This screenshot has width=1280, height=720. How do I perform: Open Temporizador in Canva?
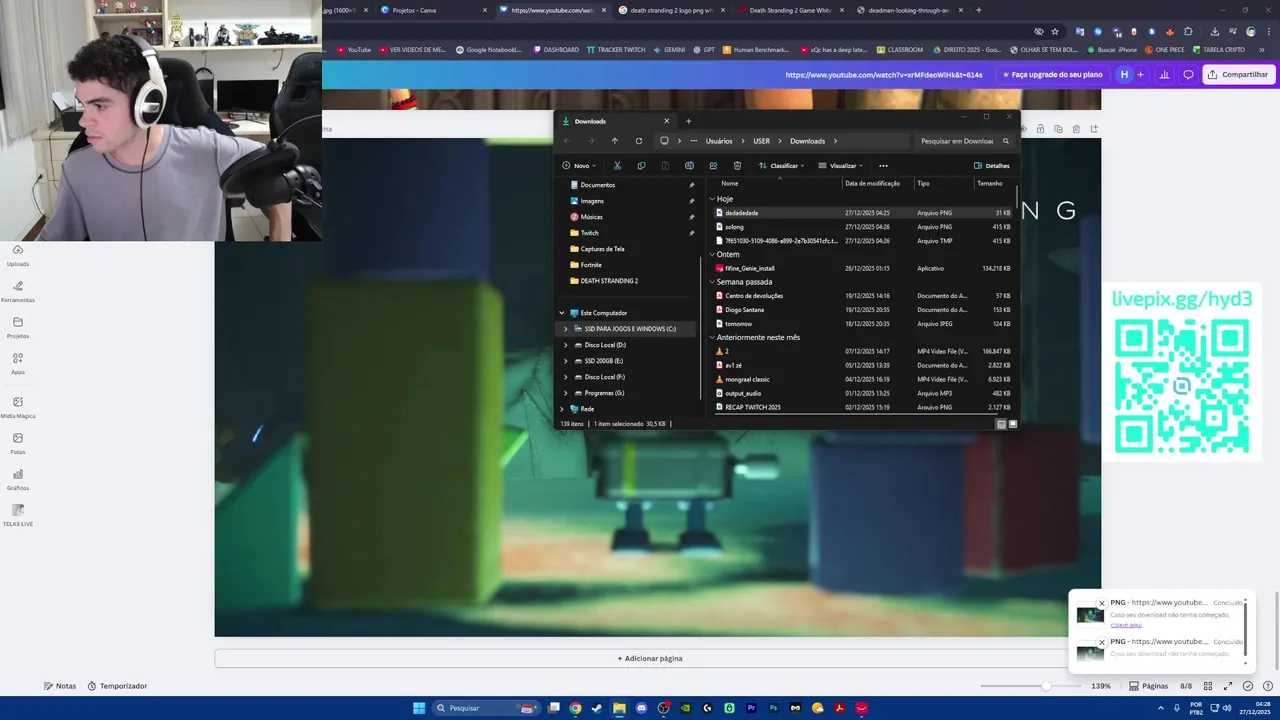click(117, 686)
